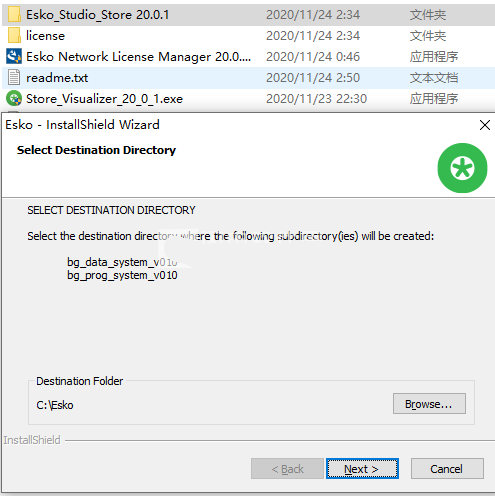Click the 文本文档 type cell
495x496 pixels.
point(434,78)
